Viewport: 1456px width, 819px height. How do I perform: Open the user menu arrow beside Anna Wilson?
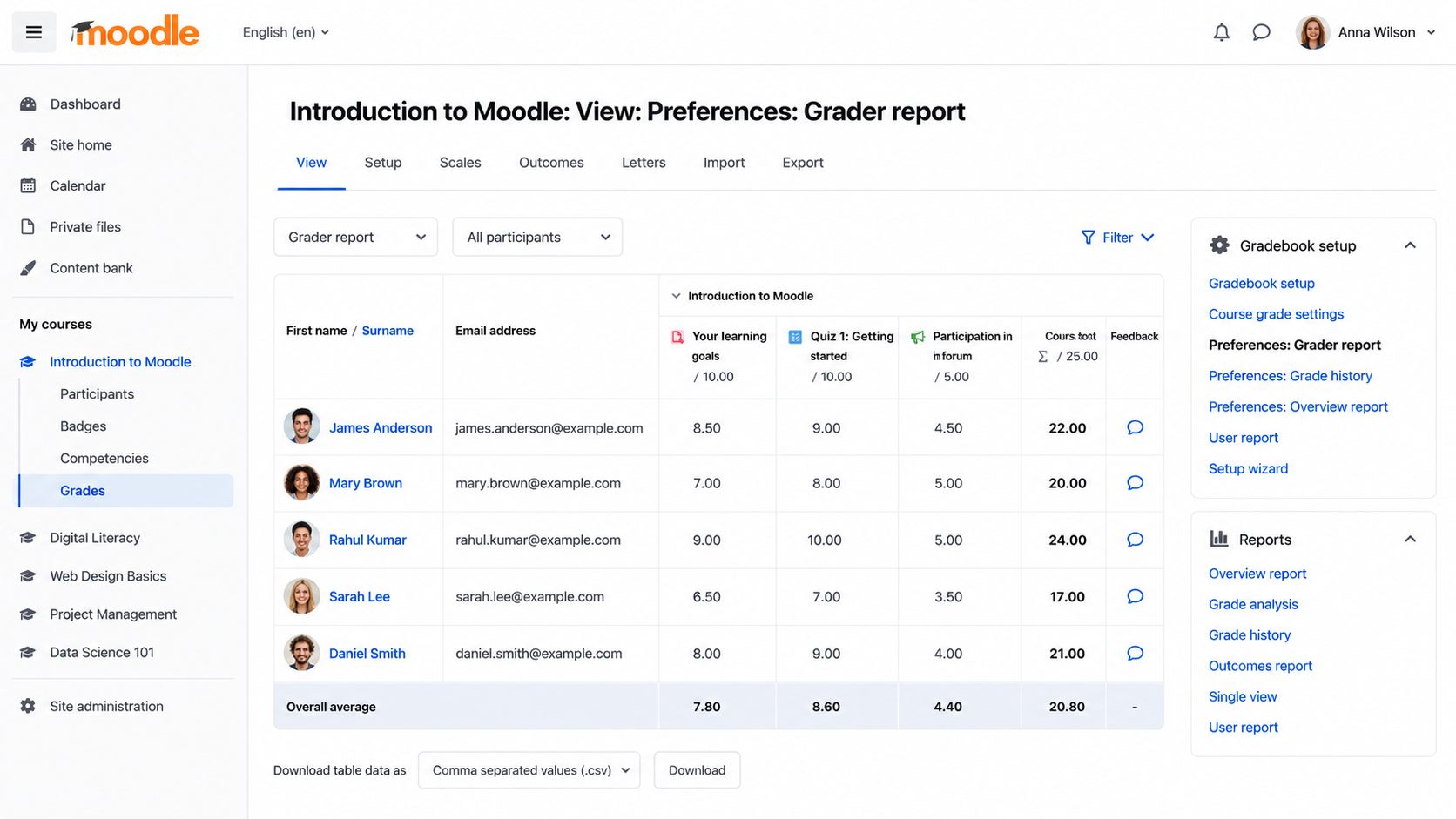(x=1431, y=32)
